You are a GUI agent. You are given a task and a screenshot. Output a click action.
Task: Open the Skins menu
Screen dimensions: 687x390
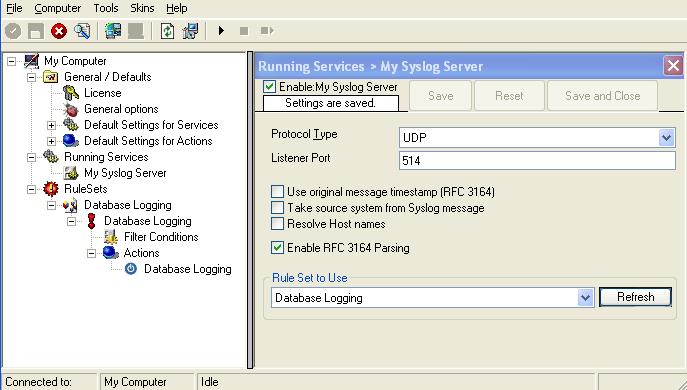pyautogui.click(x=142, y=8)
